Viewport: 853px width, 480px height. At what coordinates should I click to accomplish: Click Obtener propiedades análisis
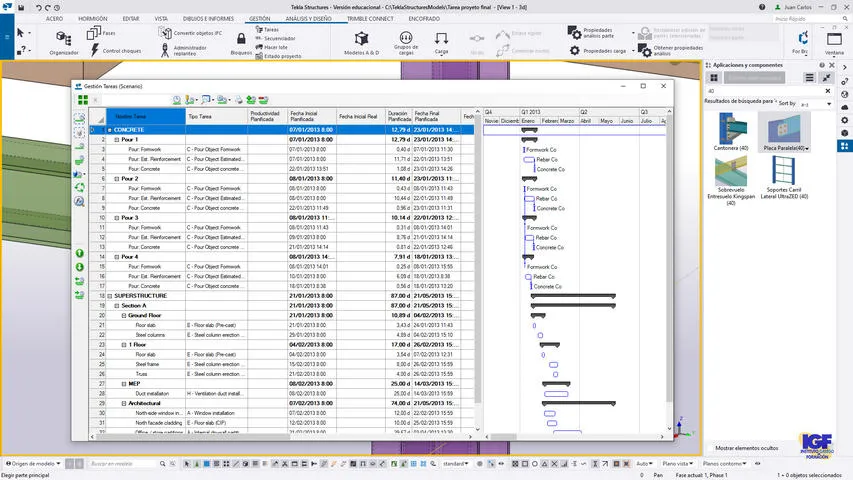[671, 51]
